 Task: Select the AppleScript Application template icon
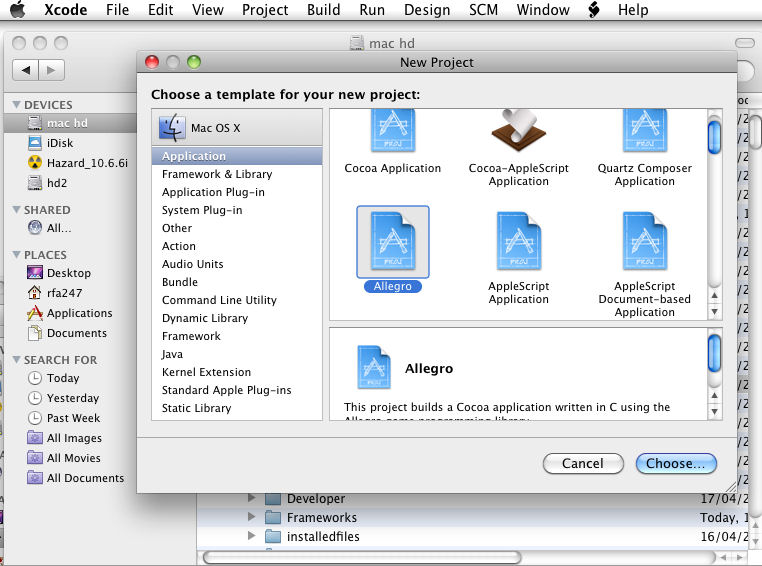(x=518, y=241)
